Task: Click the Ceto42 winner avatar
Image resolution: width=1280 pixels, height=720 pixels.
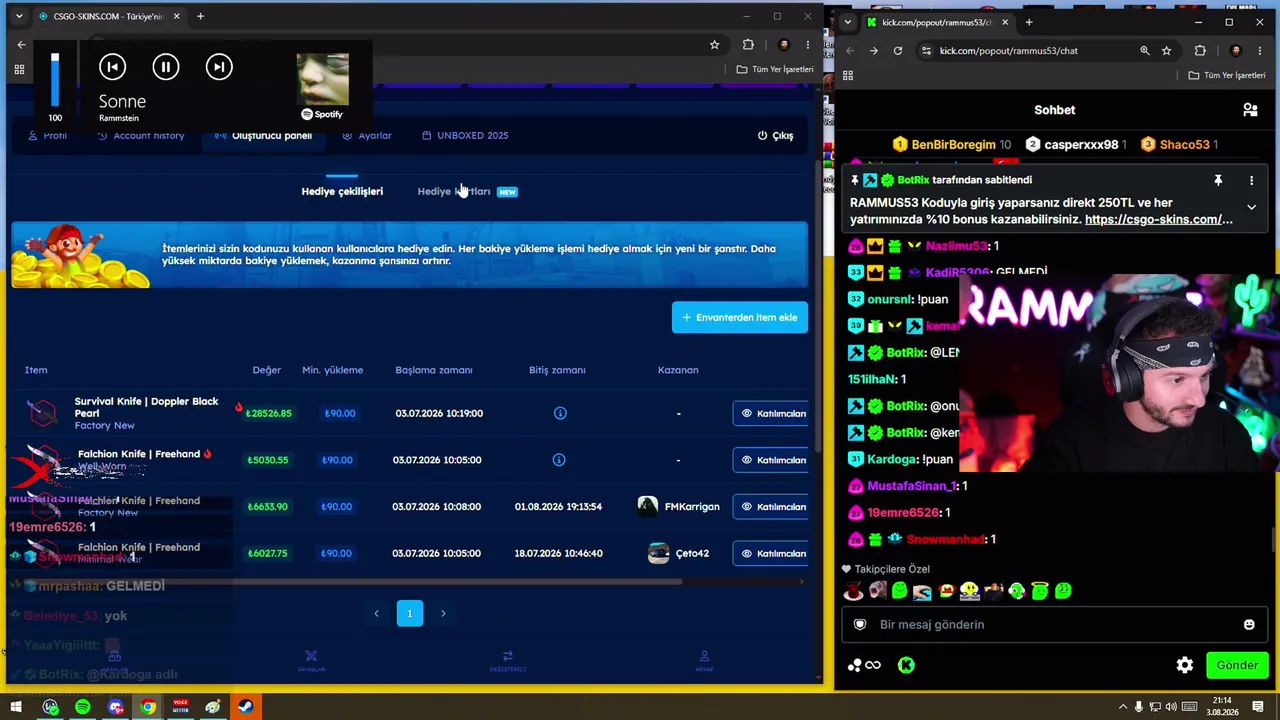Action: (658, 553)
